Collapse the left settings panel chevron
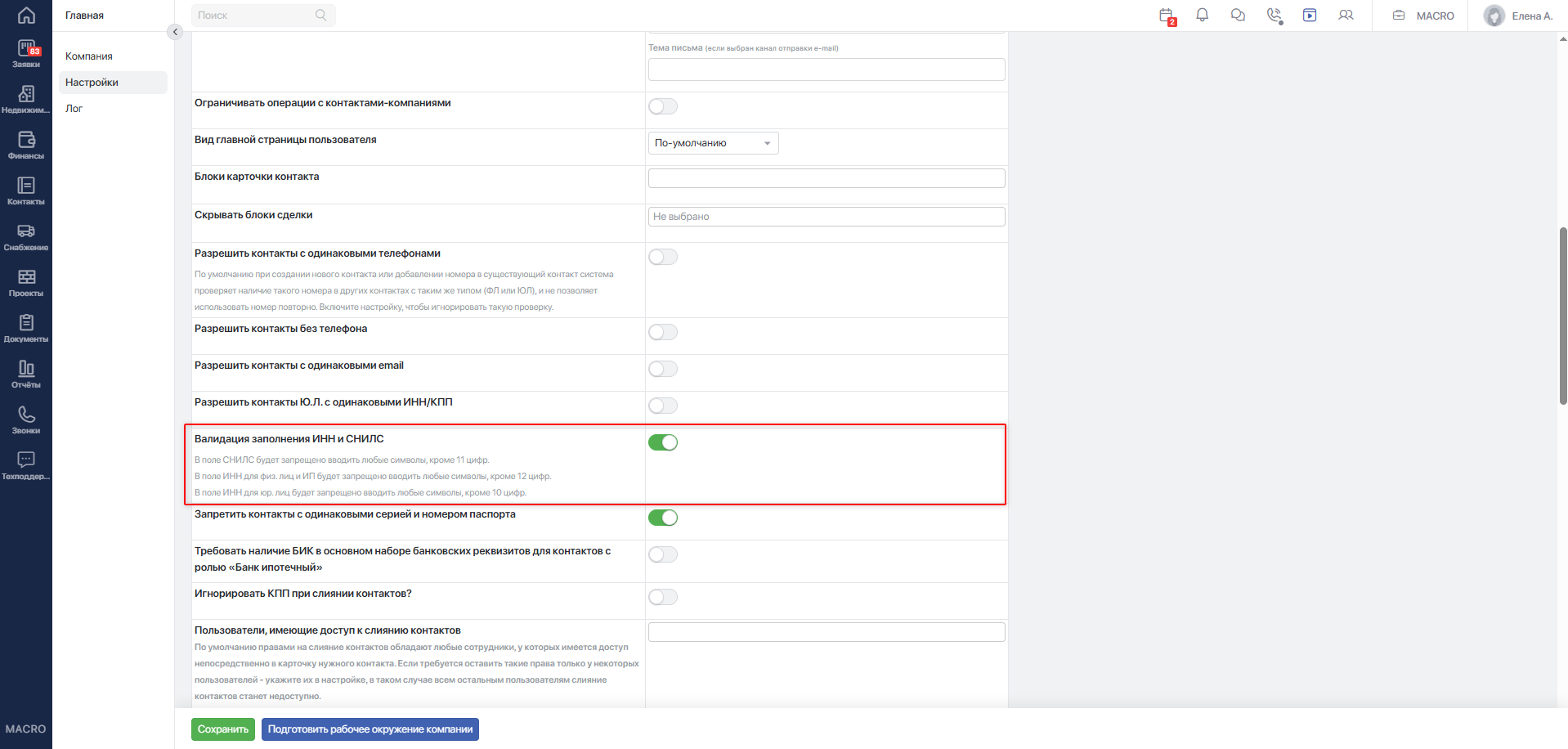The width and height of the screenshot is (1568, 749). pos(174,32)
